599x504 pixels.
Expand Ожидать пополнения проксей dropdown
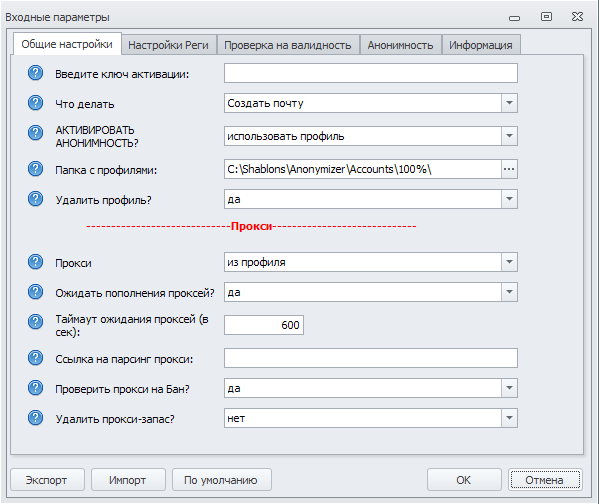(x=509, y=292)
